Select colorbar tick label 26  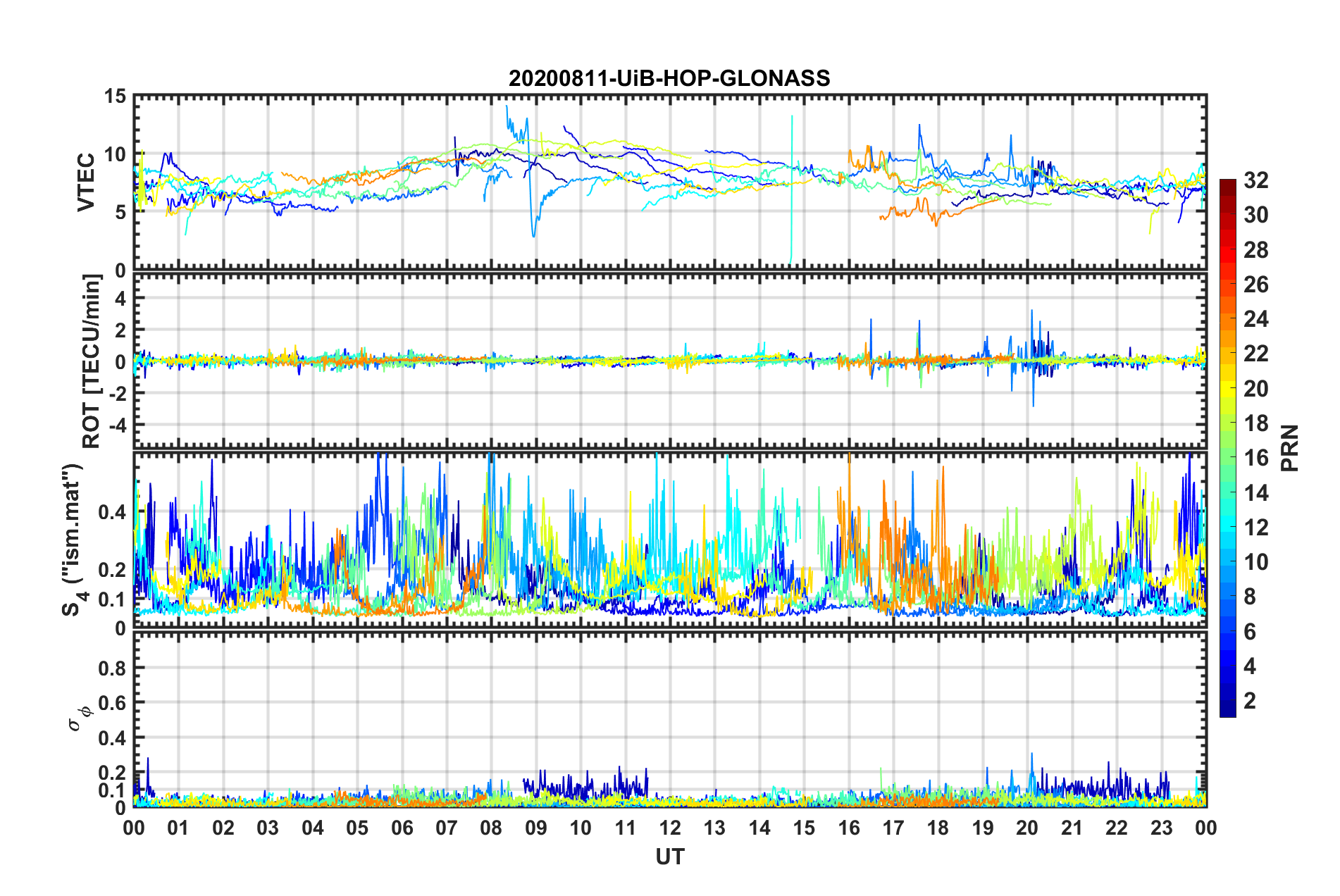coord(1255,285)
